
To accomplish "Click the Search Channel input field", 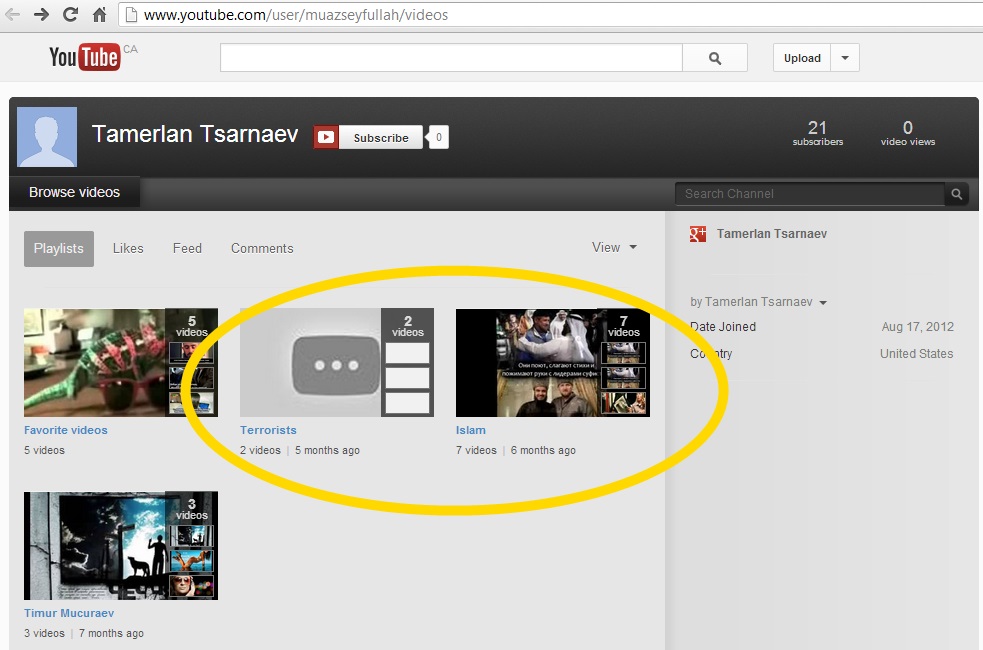I will pos(810,194).
